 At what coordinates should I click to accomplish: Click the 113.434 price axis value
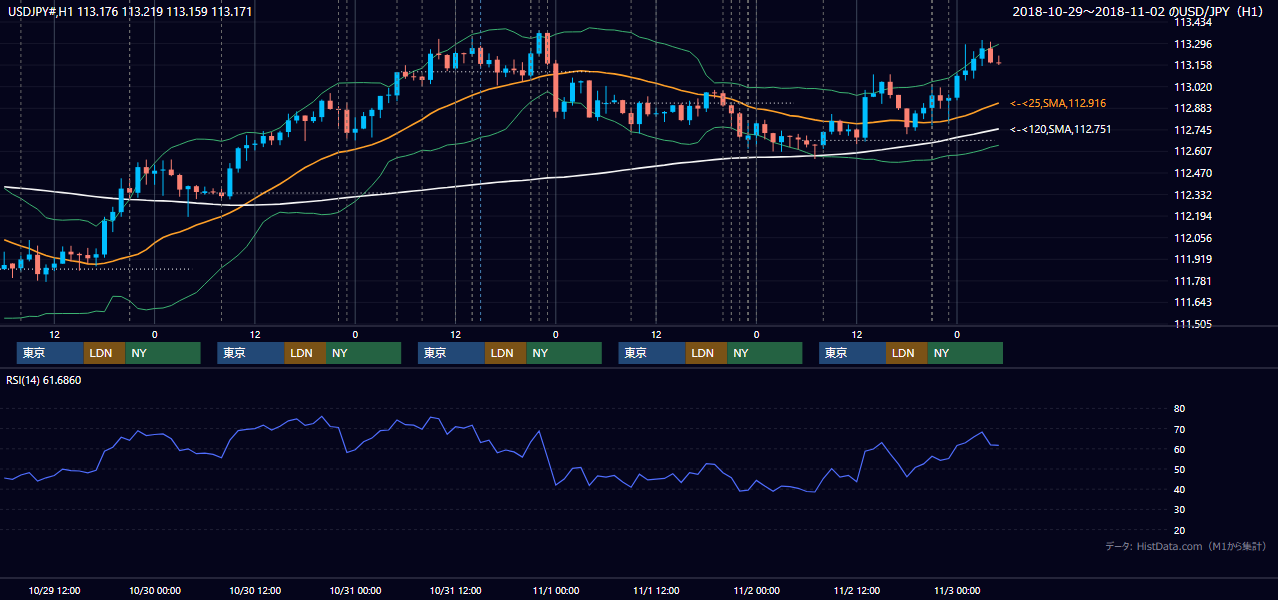1192,23
